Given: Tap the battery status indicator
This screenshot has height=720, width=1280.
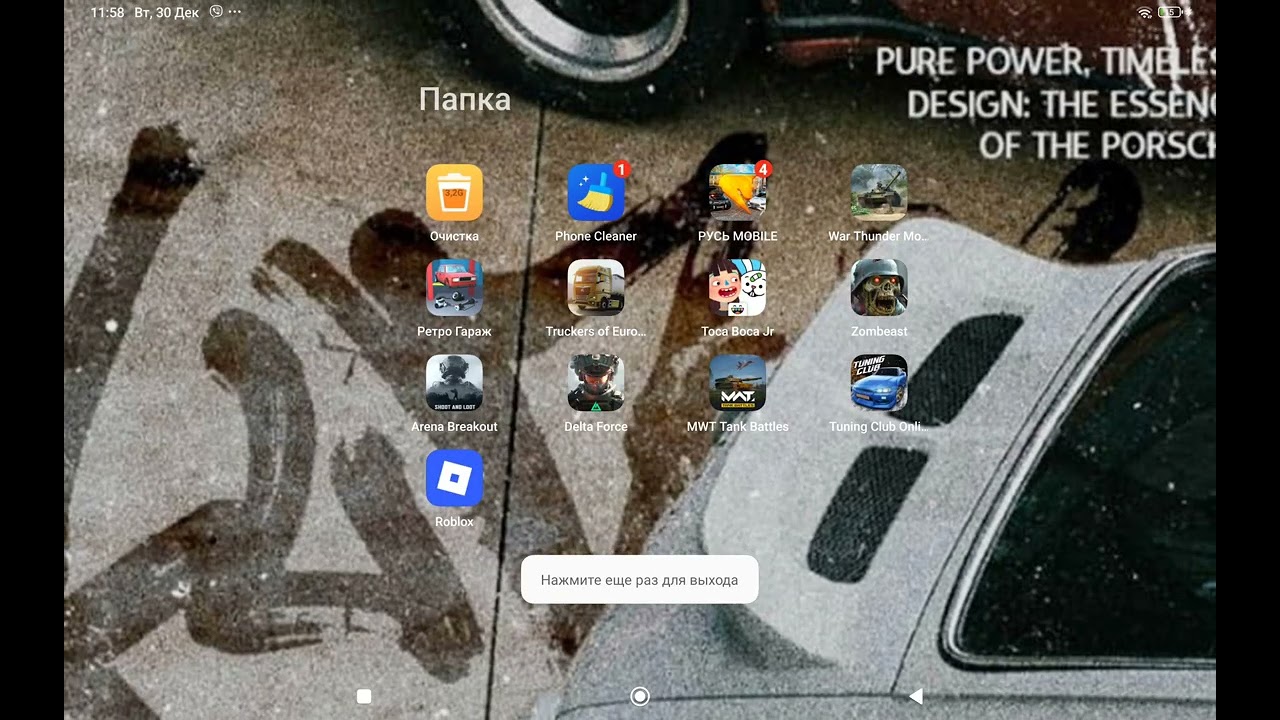Looking at the screenshot, I should tap(1170, 12).
